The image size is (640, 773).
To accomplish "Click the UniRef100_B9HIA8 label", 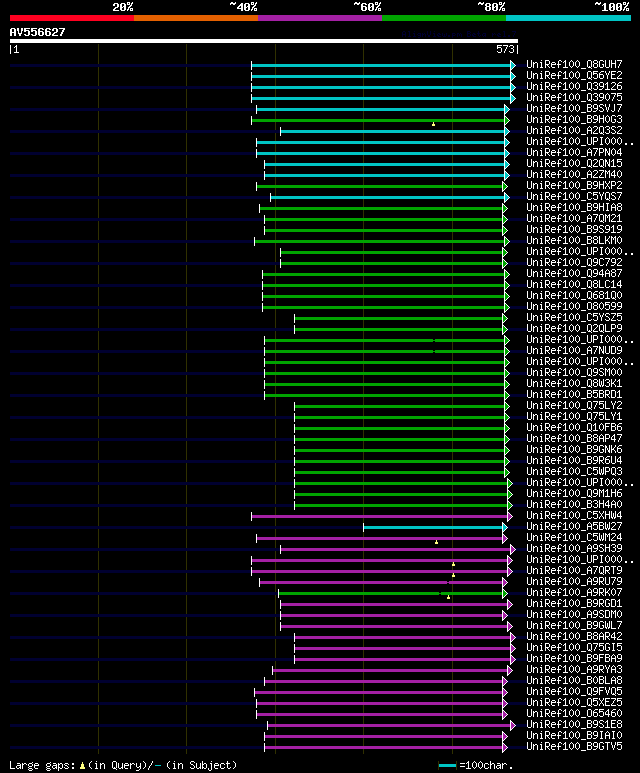I will [574, 208].
